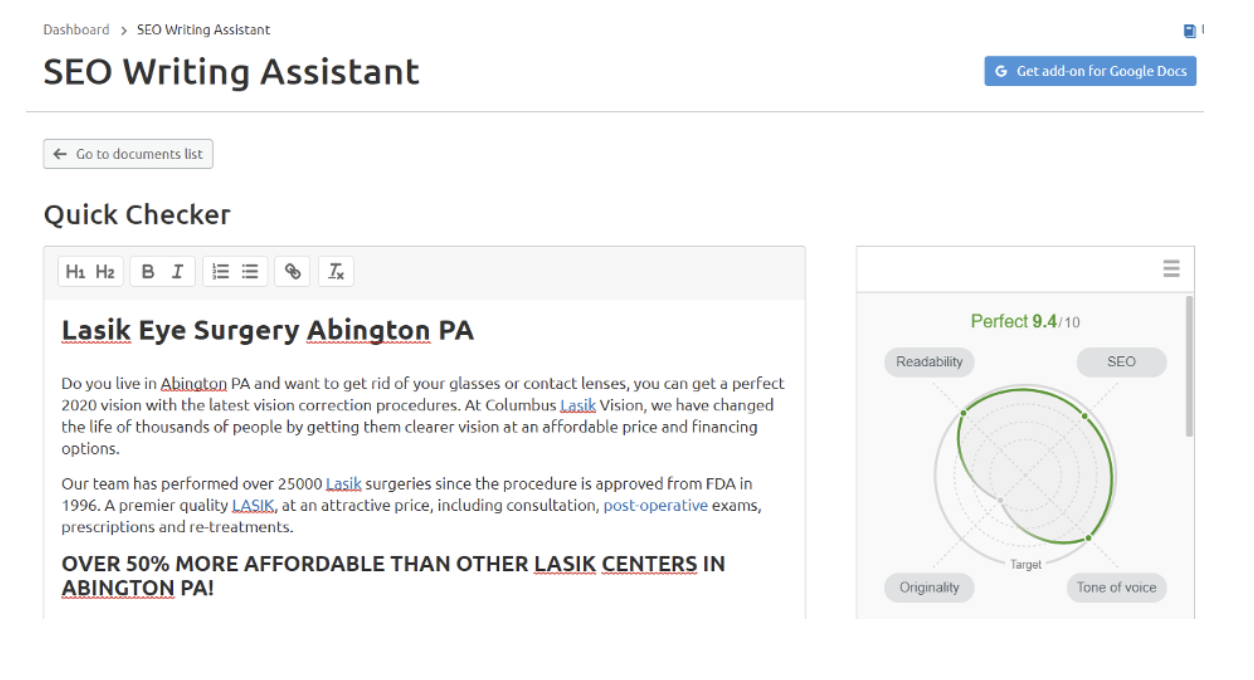The width and height of the screenshot is (1254, 680).
Task: Place cursor in the Lasik Eye Surgery heading
Action: 268,330
